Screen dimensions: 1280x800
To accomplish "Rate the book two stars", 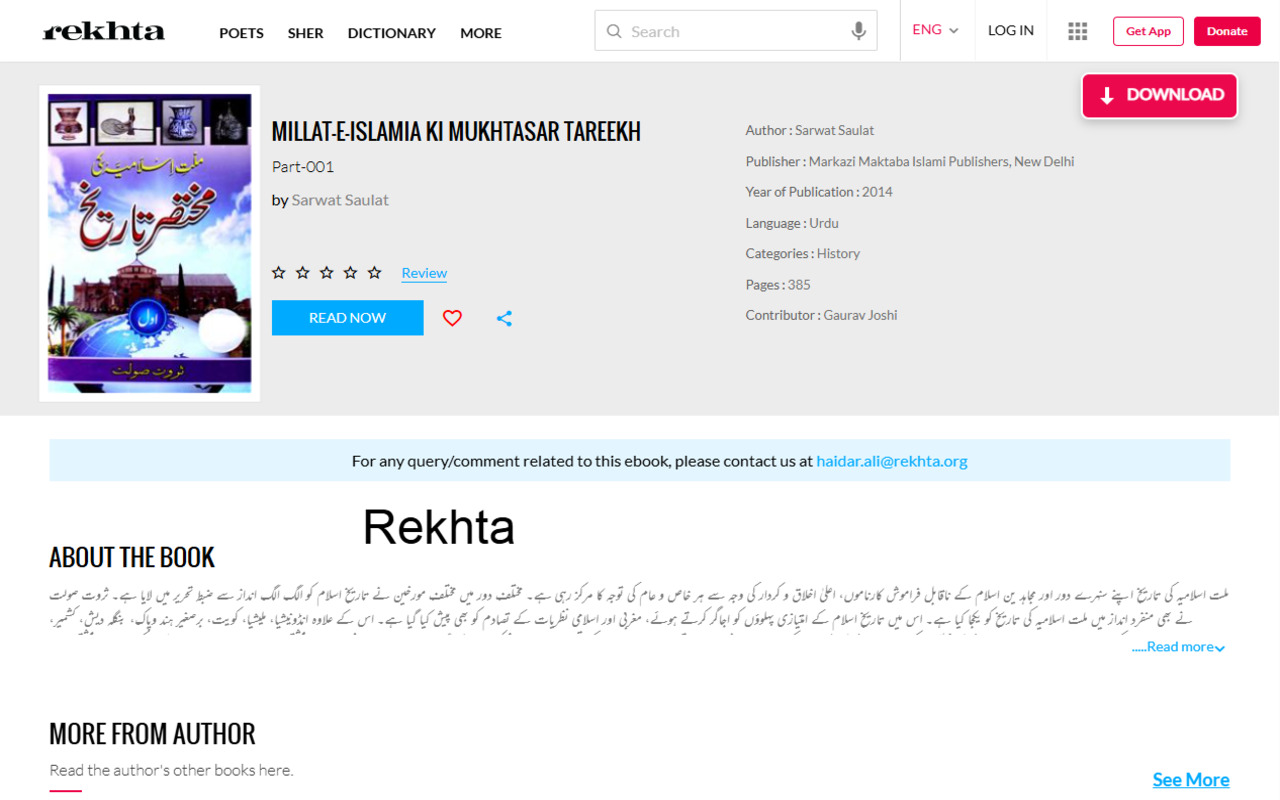I will (303, 272).
